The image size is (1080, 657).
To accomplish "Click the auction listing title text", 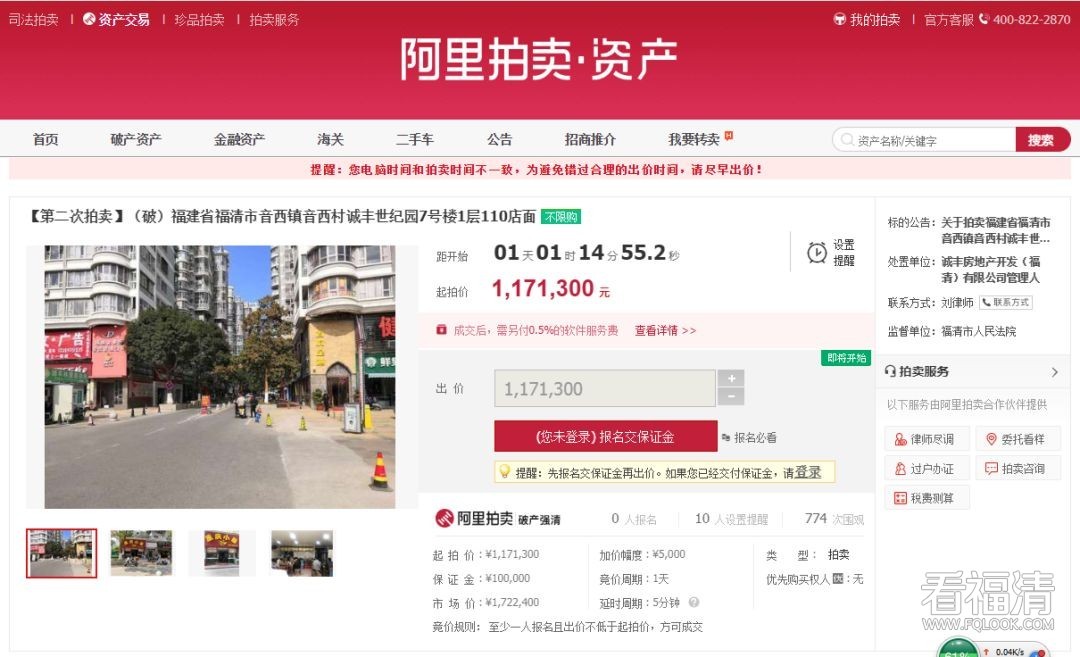I will [x=281, y=216].
